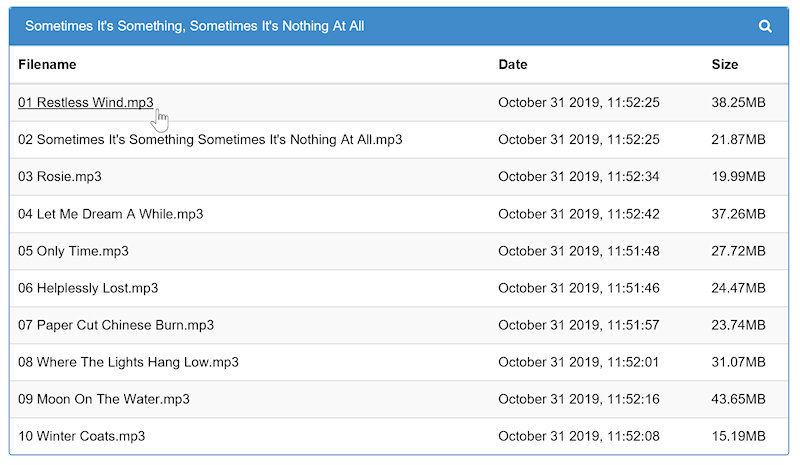Image resolution: width=800 pixels, height=465 pixels.
Task: Select 09 Moon On The Water.mp3
Action: click(104, 399)
